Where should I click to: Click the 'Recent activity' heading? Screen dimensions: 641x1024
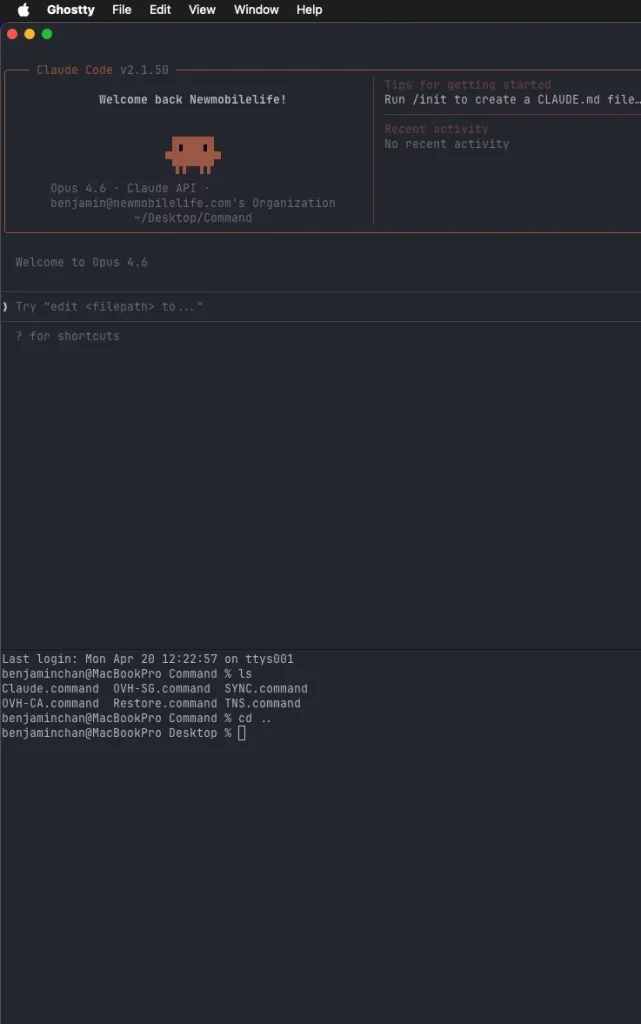[x=436, y=129]
